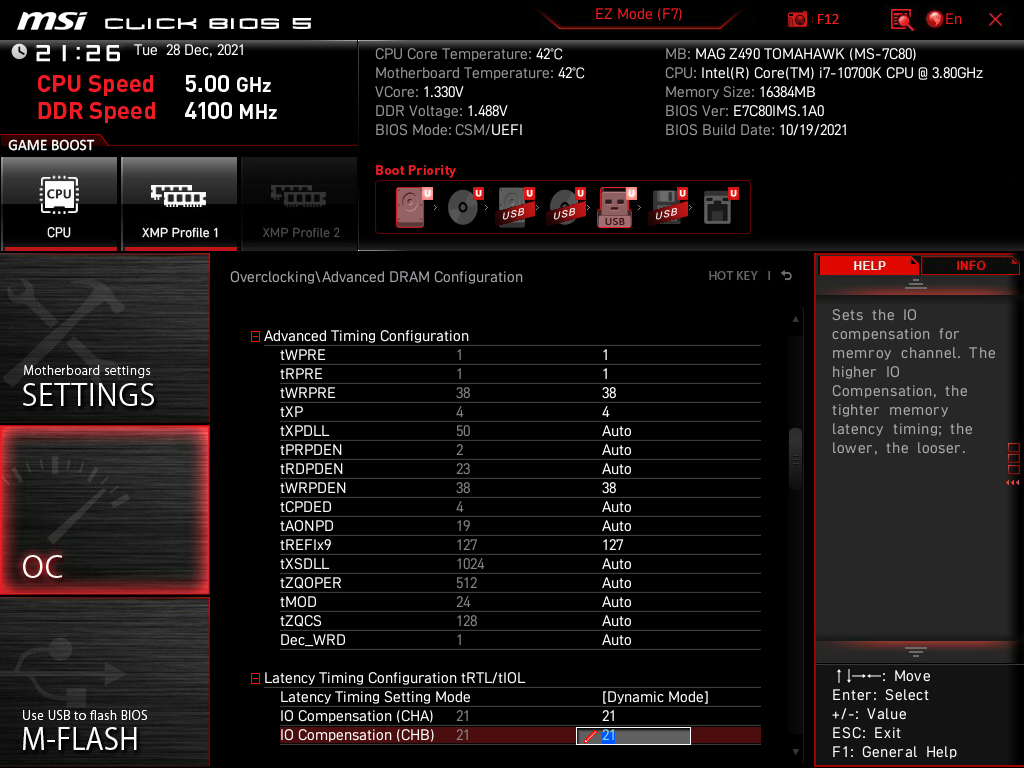Select the USB CD/DVD boot device icon
The width and height of the screenshot is (1024, 768).
pos(567,207)
